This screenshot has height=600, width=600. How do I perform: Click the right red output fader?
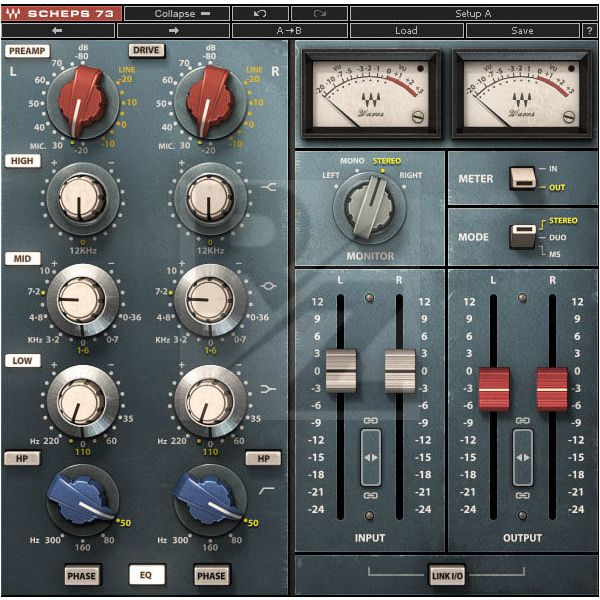pyautogui.click(x=552, y=390)
